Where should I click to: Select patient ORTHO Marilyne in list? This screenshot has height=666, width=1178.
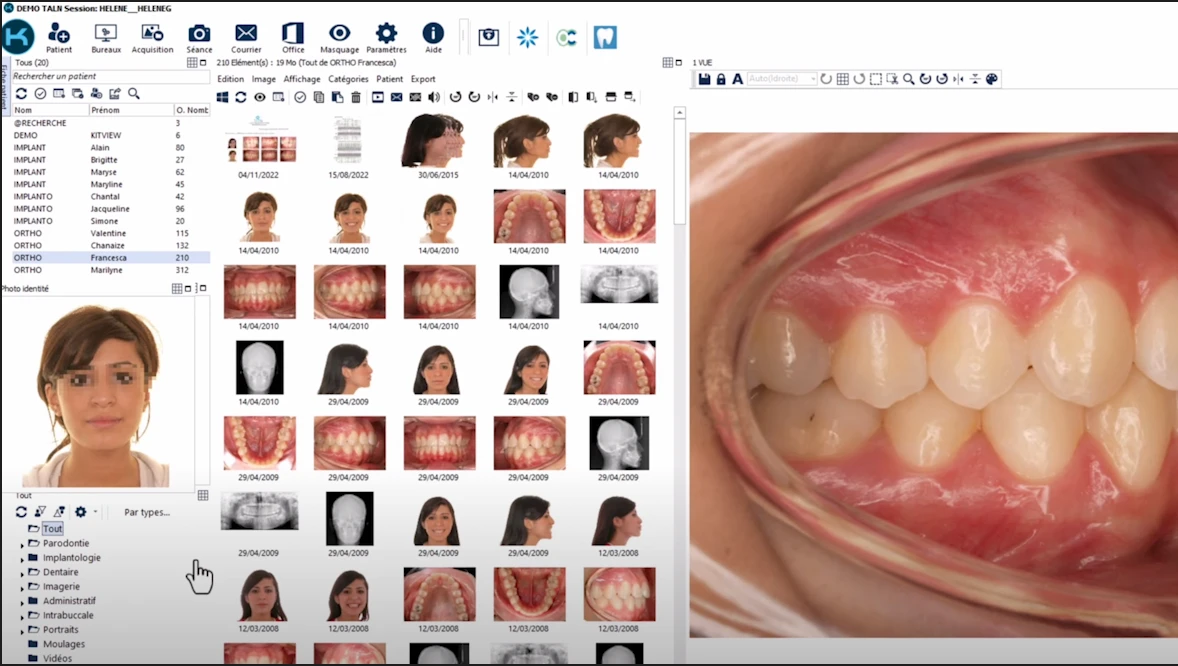coord(105,270)
